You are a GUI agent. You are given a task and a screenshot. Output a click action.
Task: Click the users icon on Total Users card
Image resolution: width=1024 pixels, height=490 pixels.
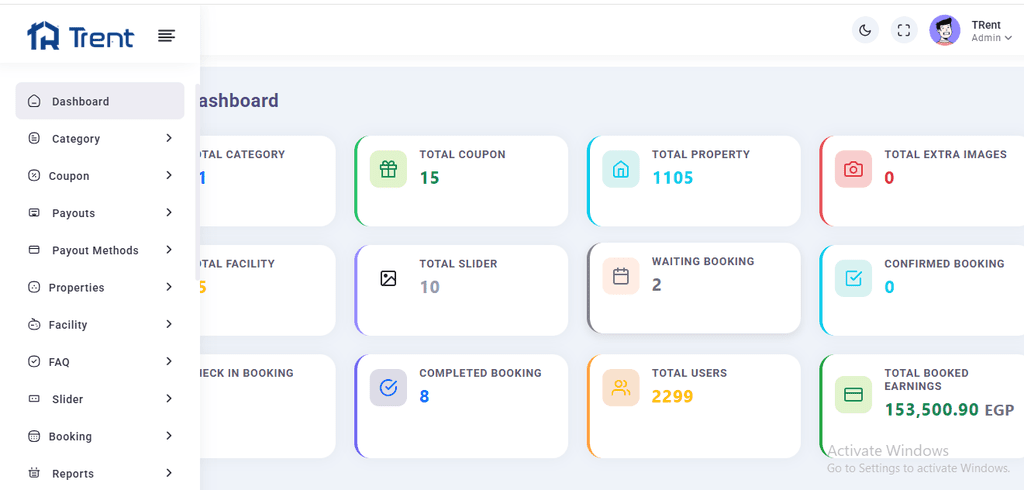tap(620, 388)
